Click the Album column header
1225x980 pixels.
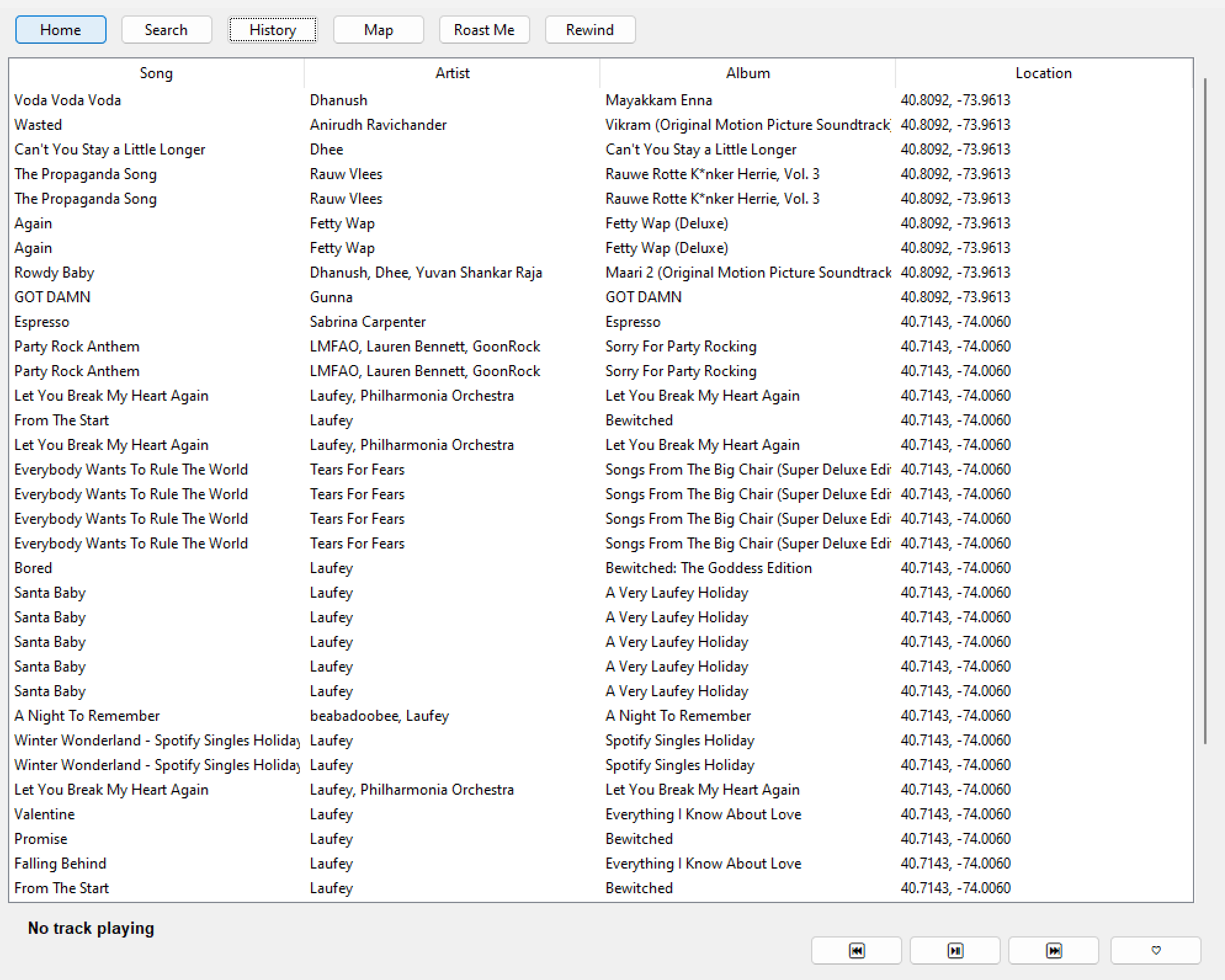tap(747, 73)
